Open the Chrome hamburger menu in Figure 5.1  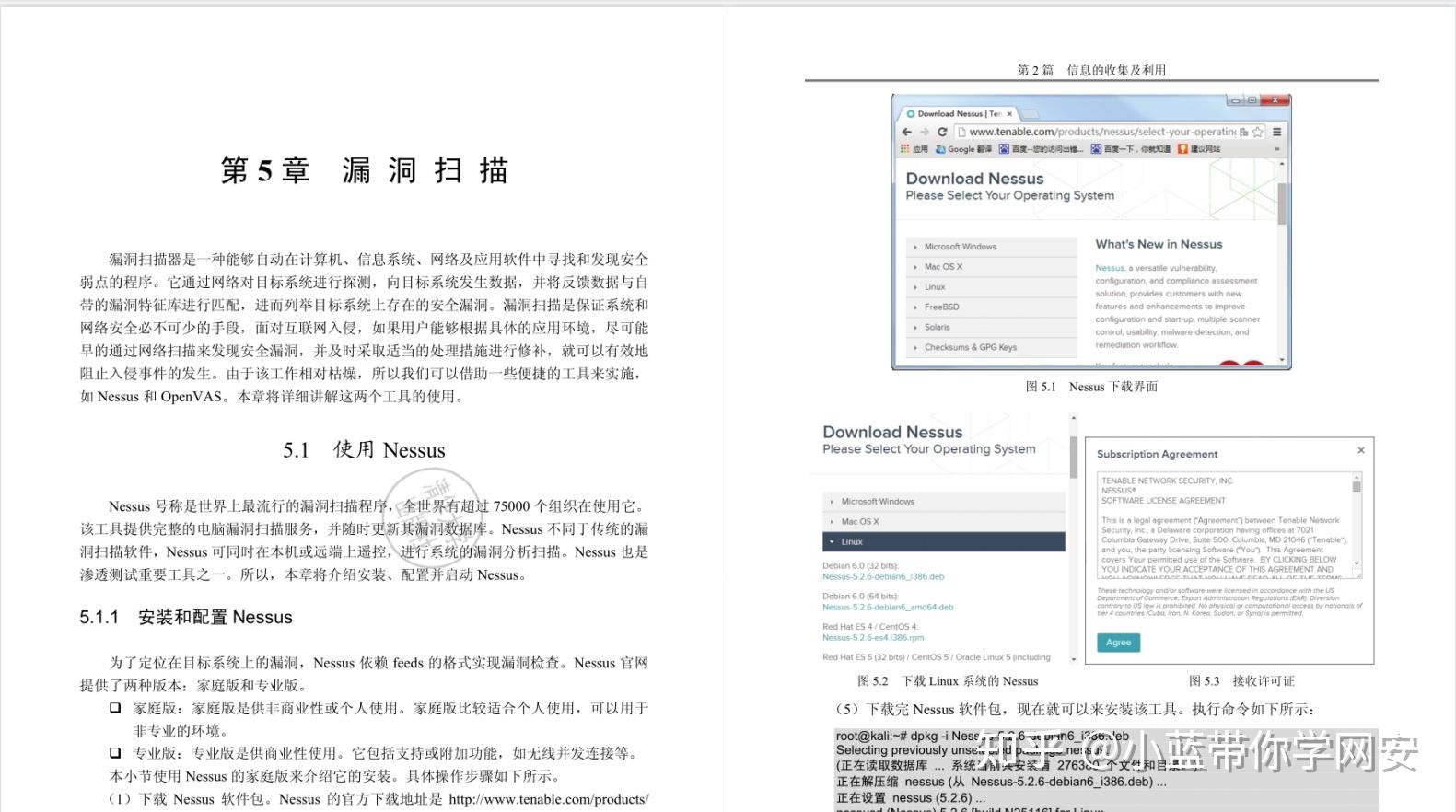click(1276, 132)
